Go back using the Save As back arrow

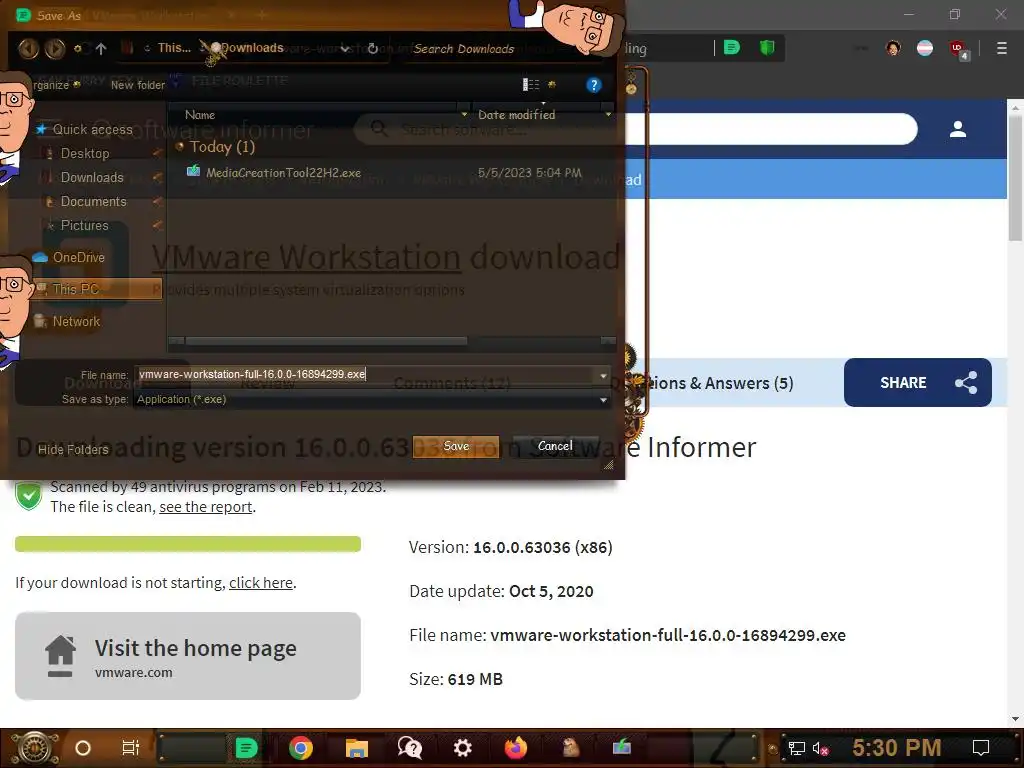coord(28,48)
